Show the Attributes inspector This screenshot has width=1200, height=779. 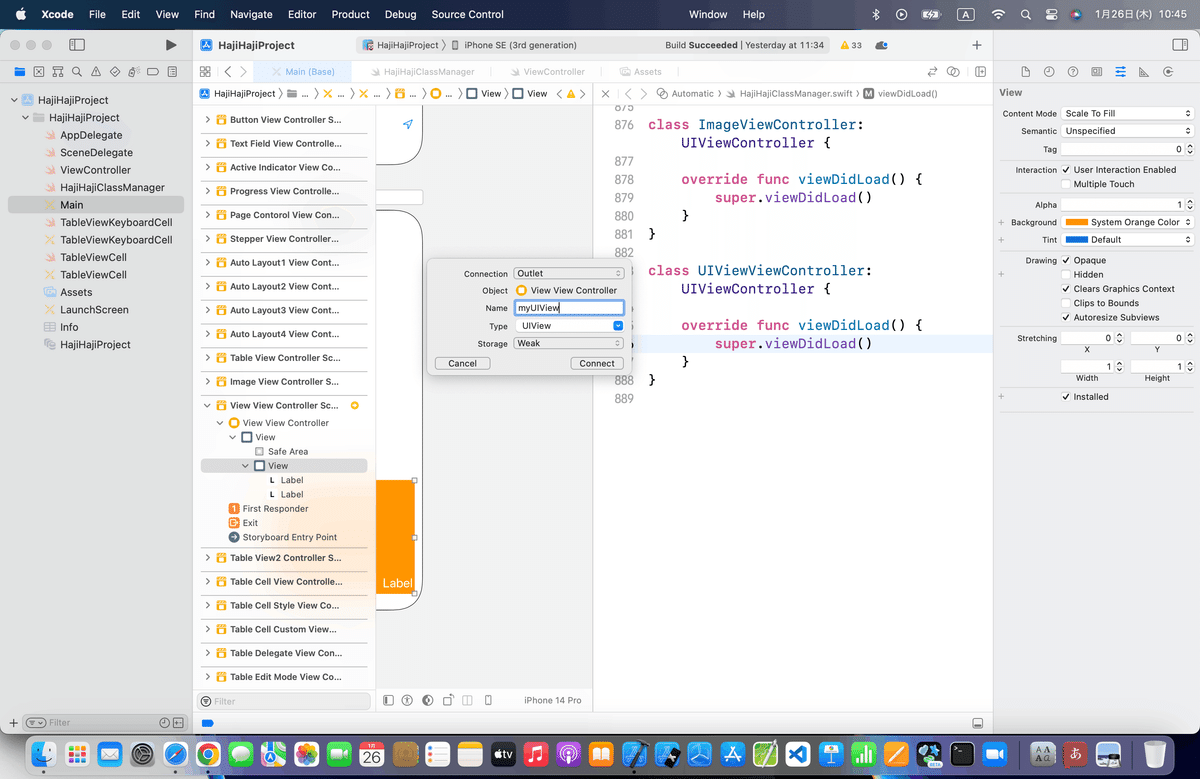click(1120, 72)
